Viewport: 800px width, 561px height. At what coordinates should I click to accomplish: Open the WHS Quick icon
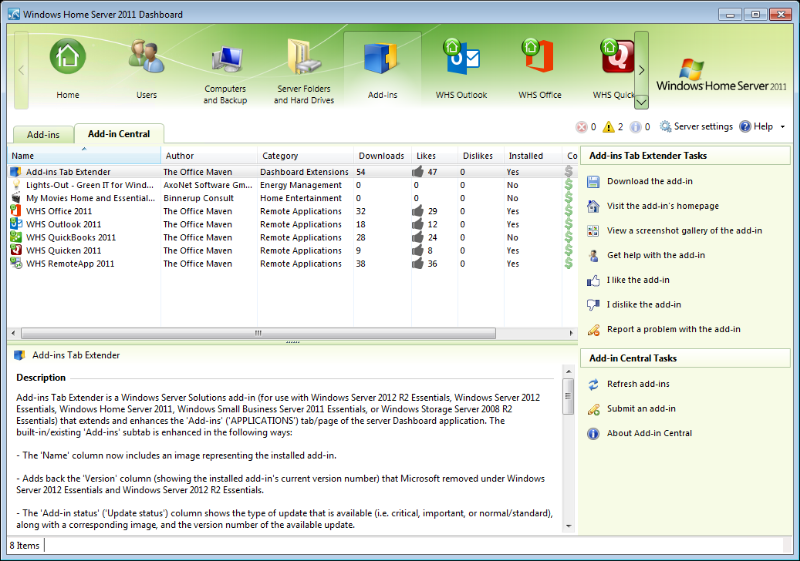point(617,56)
